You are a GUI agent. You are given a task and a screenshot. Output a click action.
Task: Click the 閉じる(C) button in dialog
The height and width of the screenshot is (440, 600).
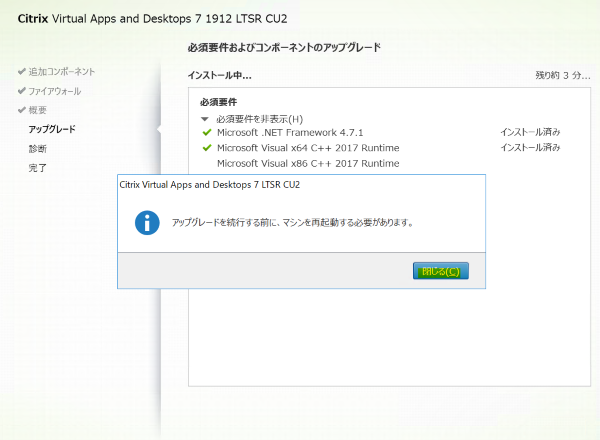[x=440, y=271]
